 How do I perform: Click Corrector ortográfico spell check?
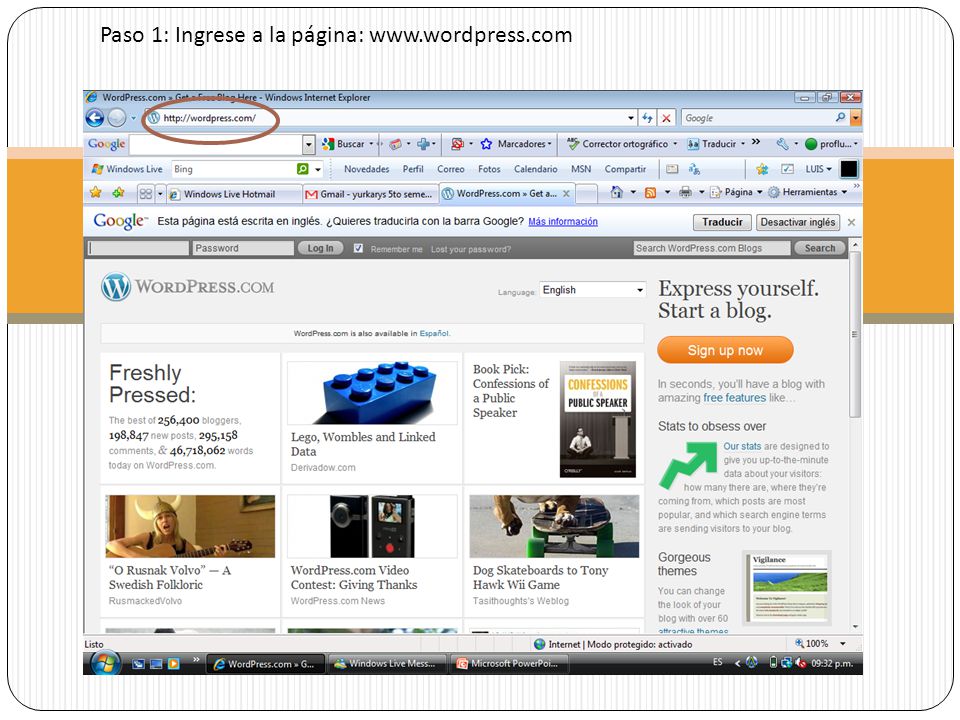[618, 144]
